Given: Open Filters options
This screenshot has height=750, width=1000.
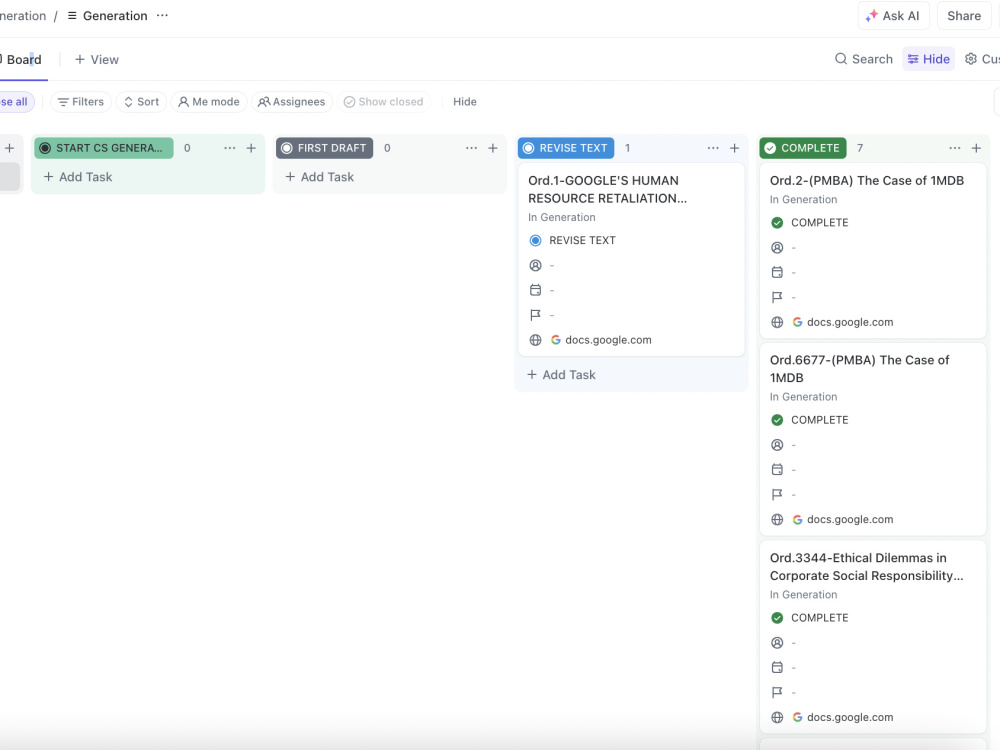Looking at the screenshot, I should tap(81, 102).
